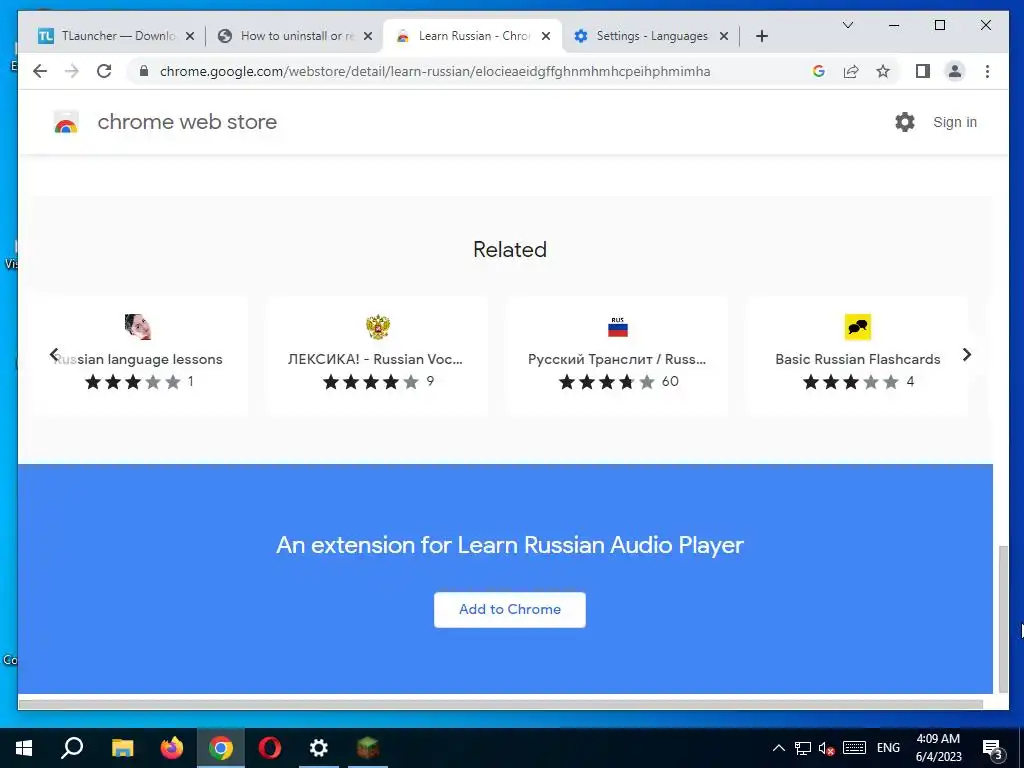This screenshot has height=768, width=1024.
Task: Close the How to uninstall tab
Action: 368,36
